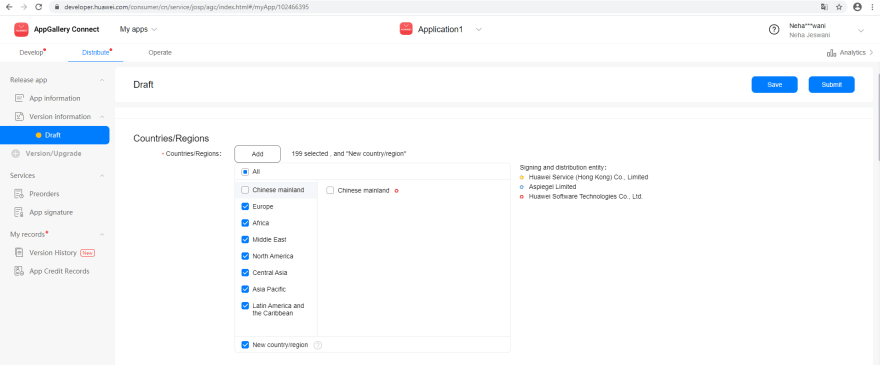Uncheck the Central Asia checkbox
The image size is (880, 365).
[x=245, y=273]
